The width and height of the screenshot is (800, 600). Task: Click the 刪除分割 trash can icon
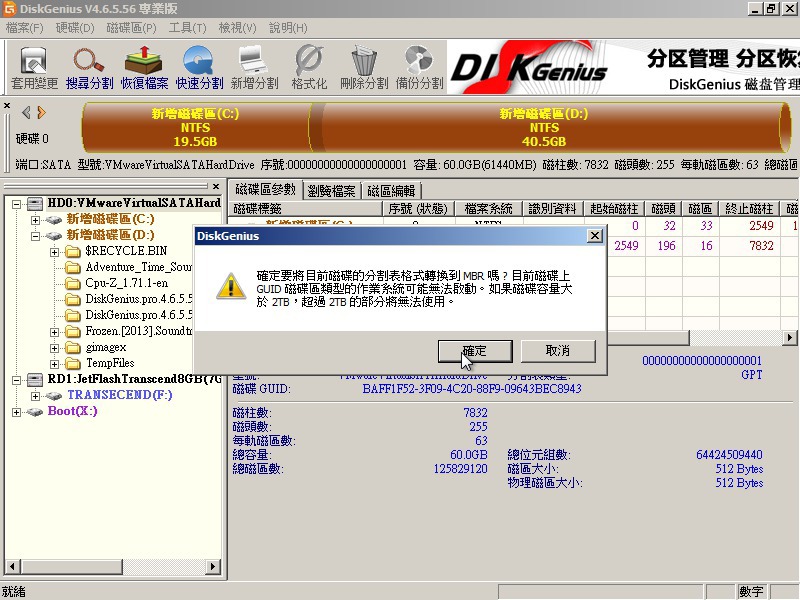click(x=363, y=67)
